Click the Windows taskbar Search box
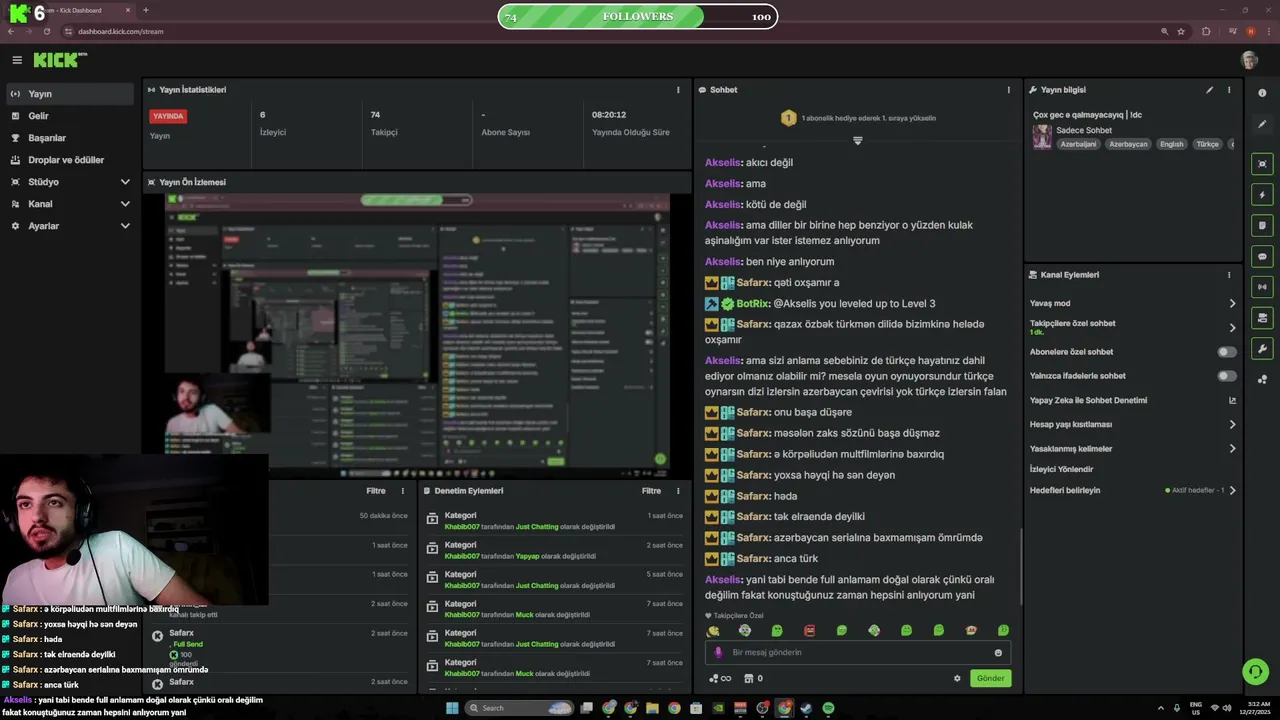This screenshot has width=1280, height=720. click(x=519, y=708)
